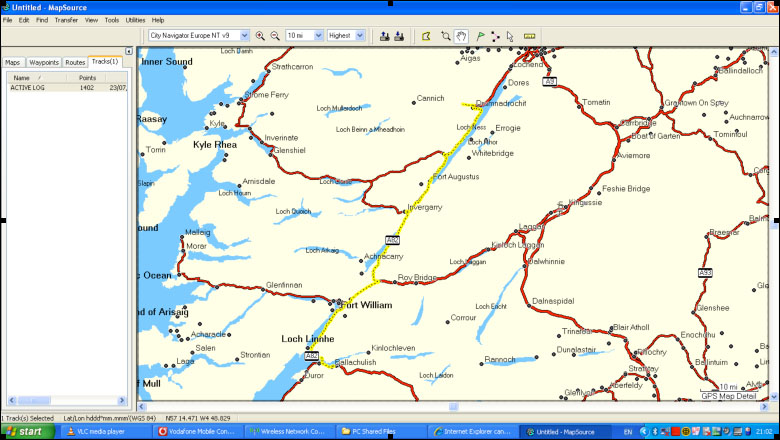Screen dimensions: 780x440
Task: Click the 1402 points value in the track list
Action: pyautogui.click(x=87, y=88)
